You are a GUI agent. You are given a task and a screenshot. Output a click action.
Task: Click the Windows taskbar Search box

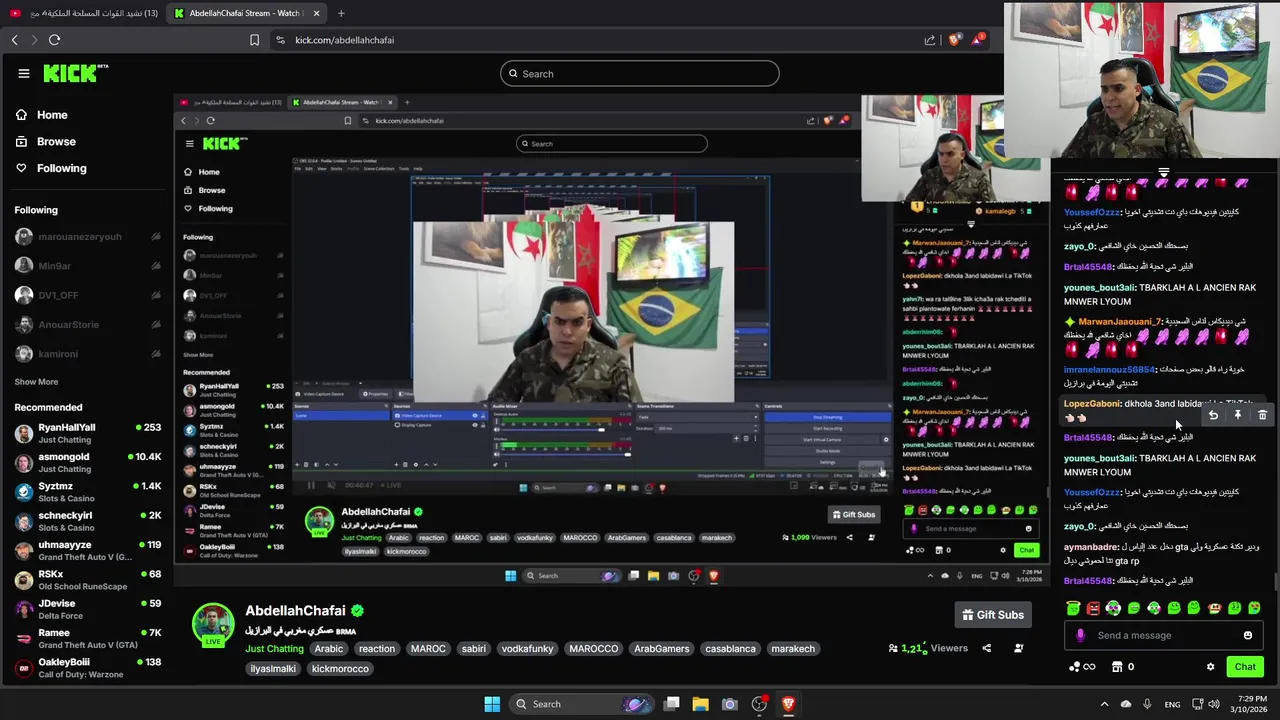pyautogui.click(x=583, y=704)
